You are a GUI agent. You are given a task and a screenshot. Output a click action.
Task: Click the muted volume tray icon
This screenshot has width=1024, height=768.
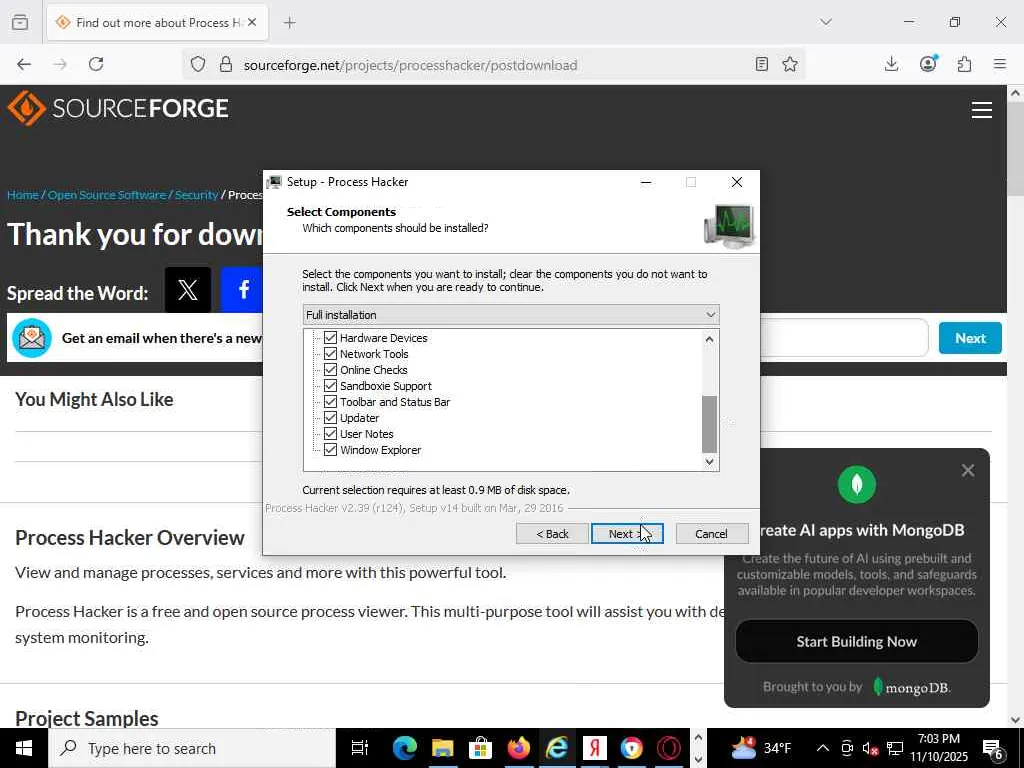pos(870,749)
